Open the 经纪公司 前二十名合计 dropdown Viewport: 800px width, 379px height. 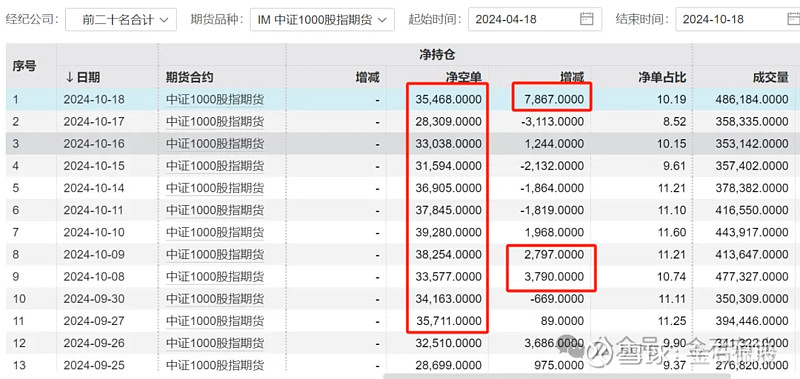[121, 20]
